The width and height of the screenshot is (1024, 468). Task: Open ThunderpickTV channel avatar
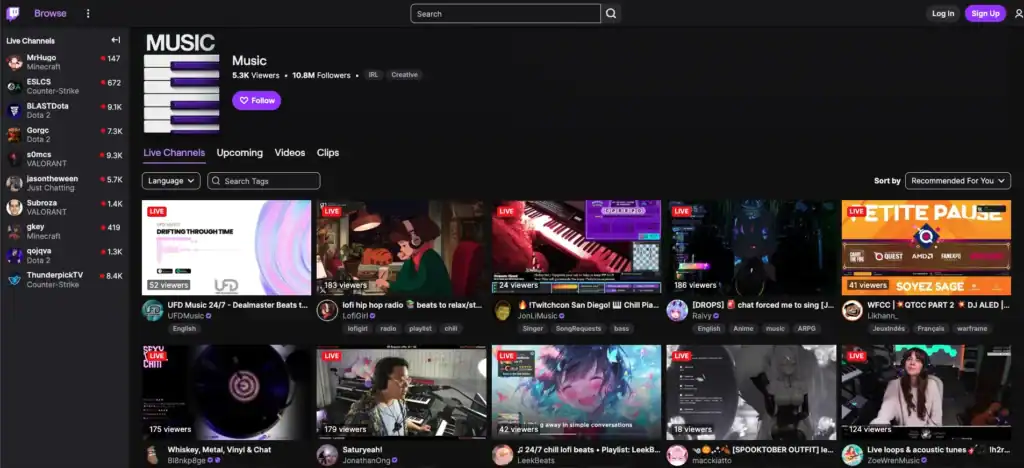14,279
